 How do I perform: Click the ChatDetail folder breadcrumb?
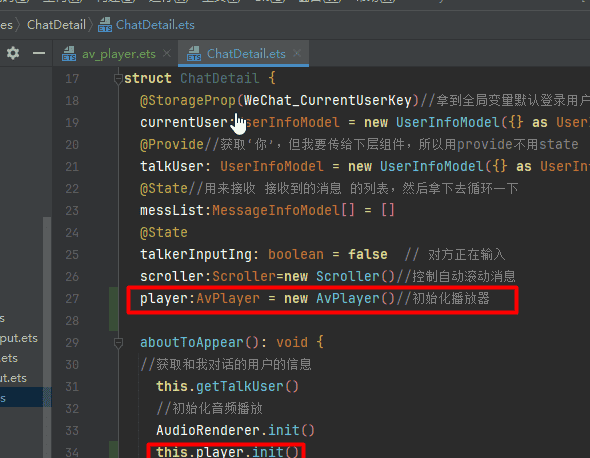click(x=56, y=25)
